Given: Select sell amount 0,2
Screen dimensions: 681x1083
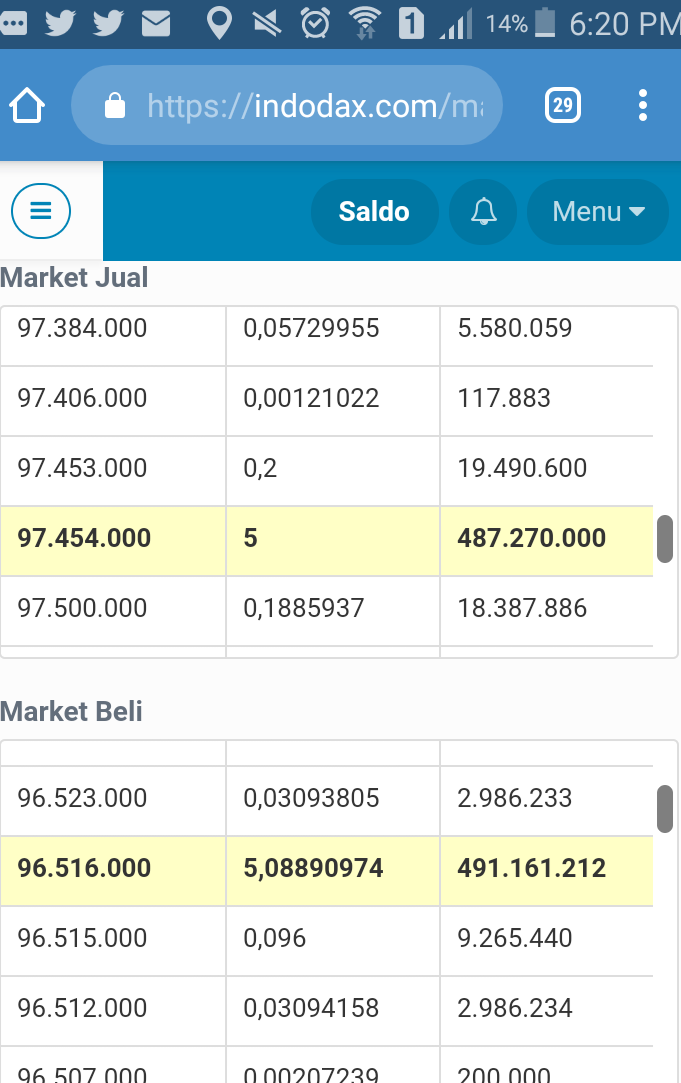Looking at the screenshot, I should pyautogui.click(x=260, y=468).
